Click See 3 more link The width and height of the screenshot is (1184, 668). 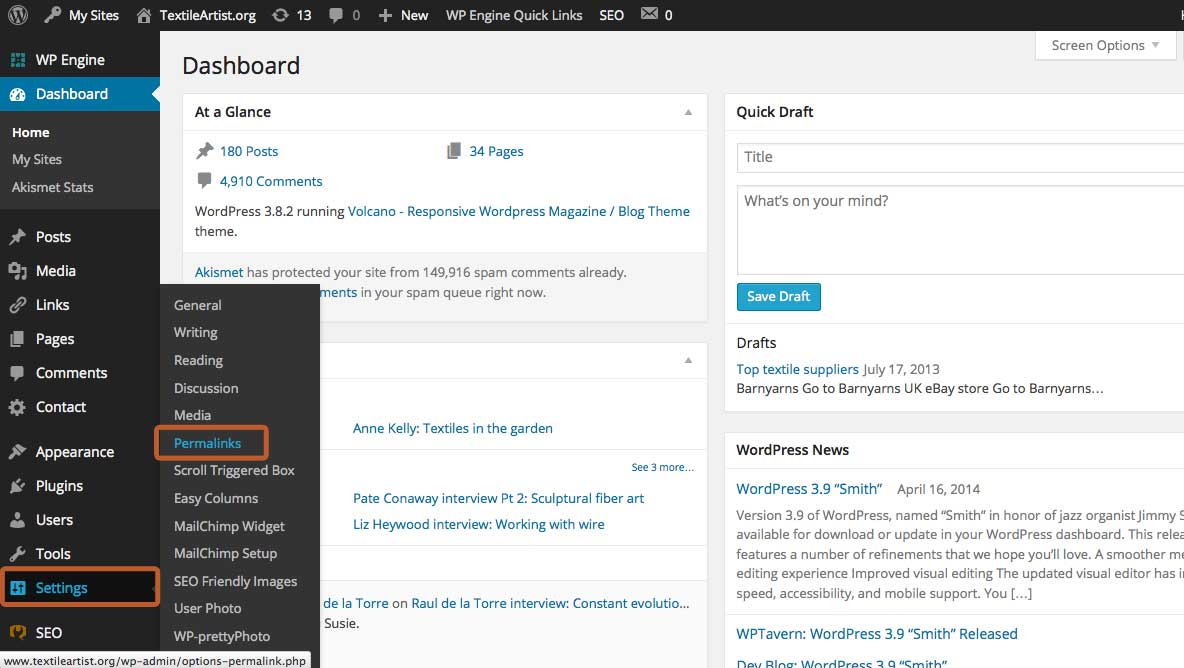(662, 467)
